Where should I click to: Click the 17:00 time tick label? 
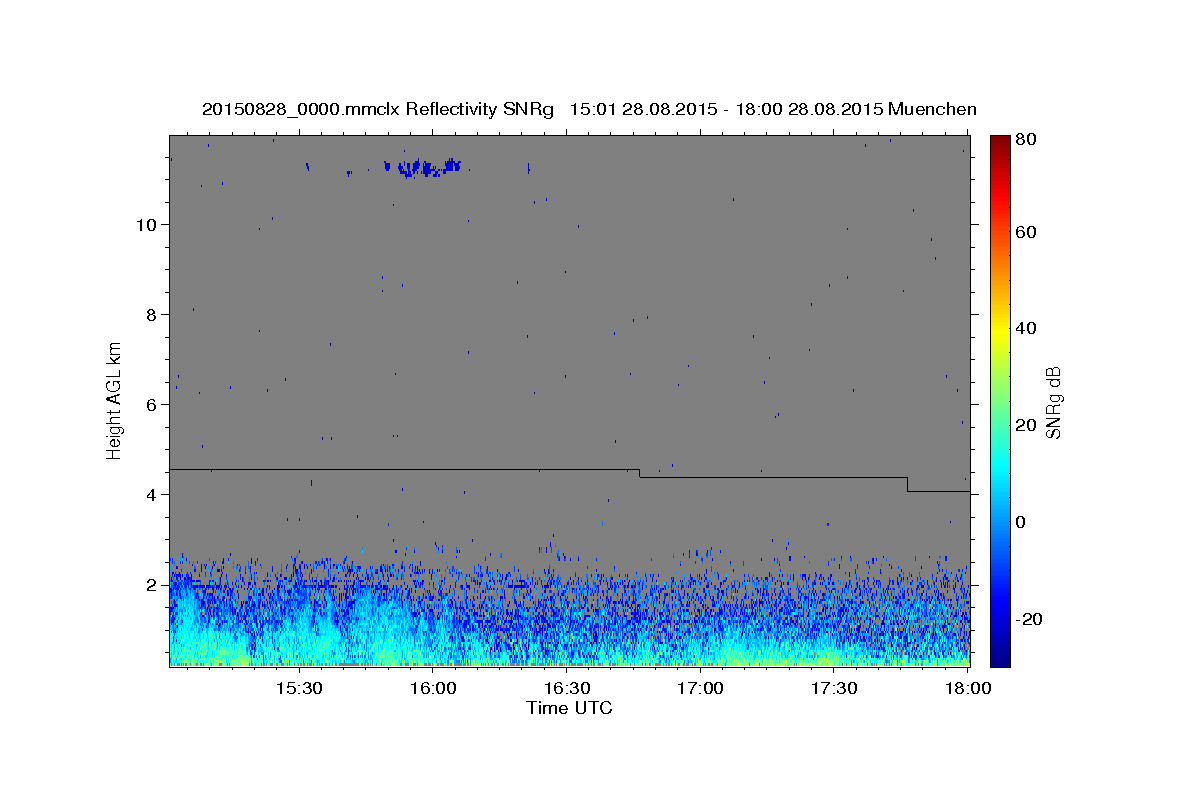[700, 689]
